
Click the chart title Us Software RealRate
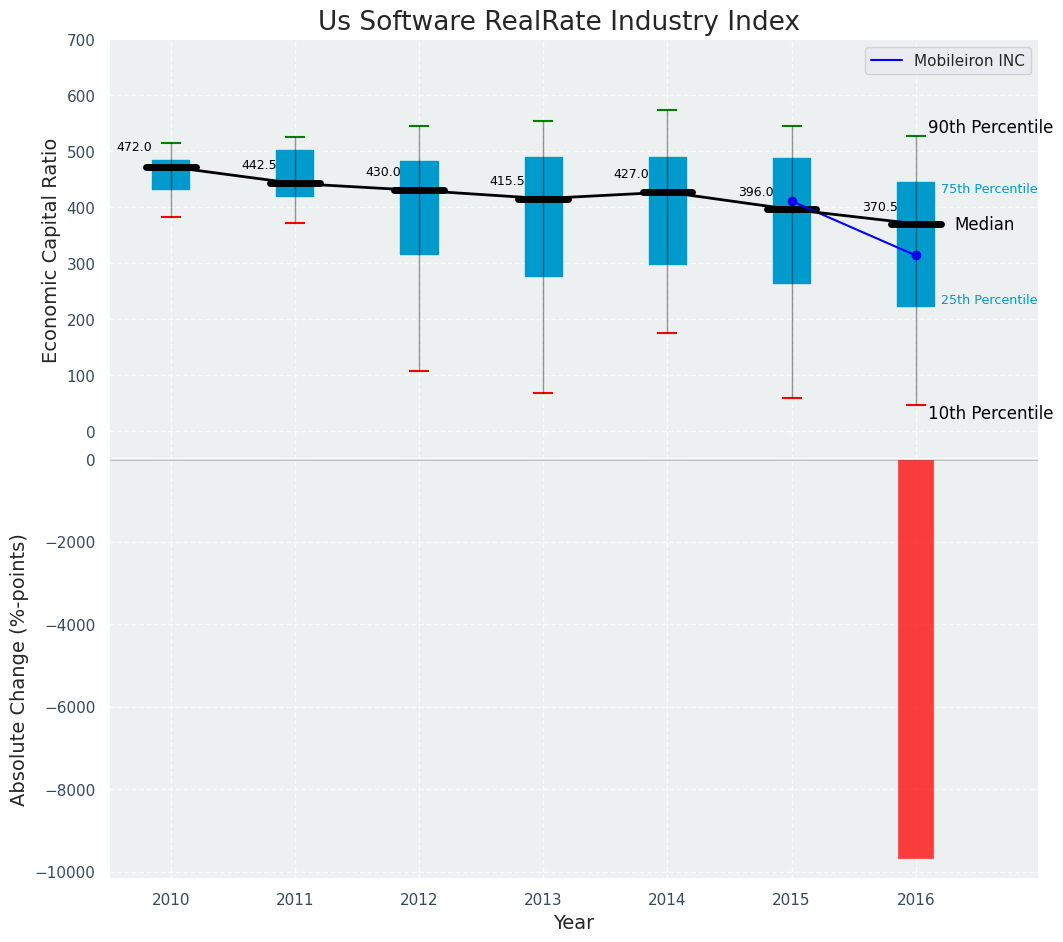tap(559, 21)
